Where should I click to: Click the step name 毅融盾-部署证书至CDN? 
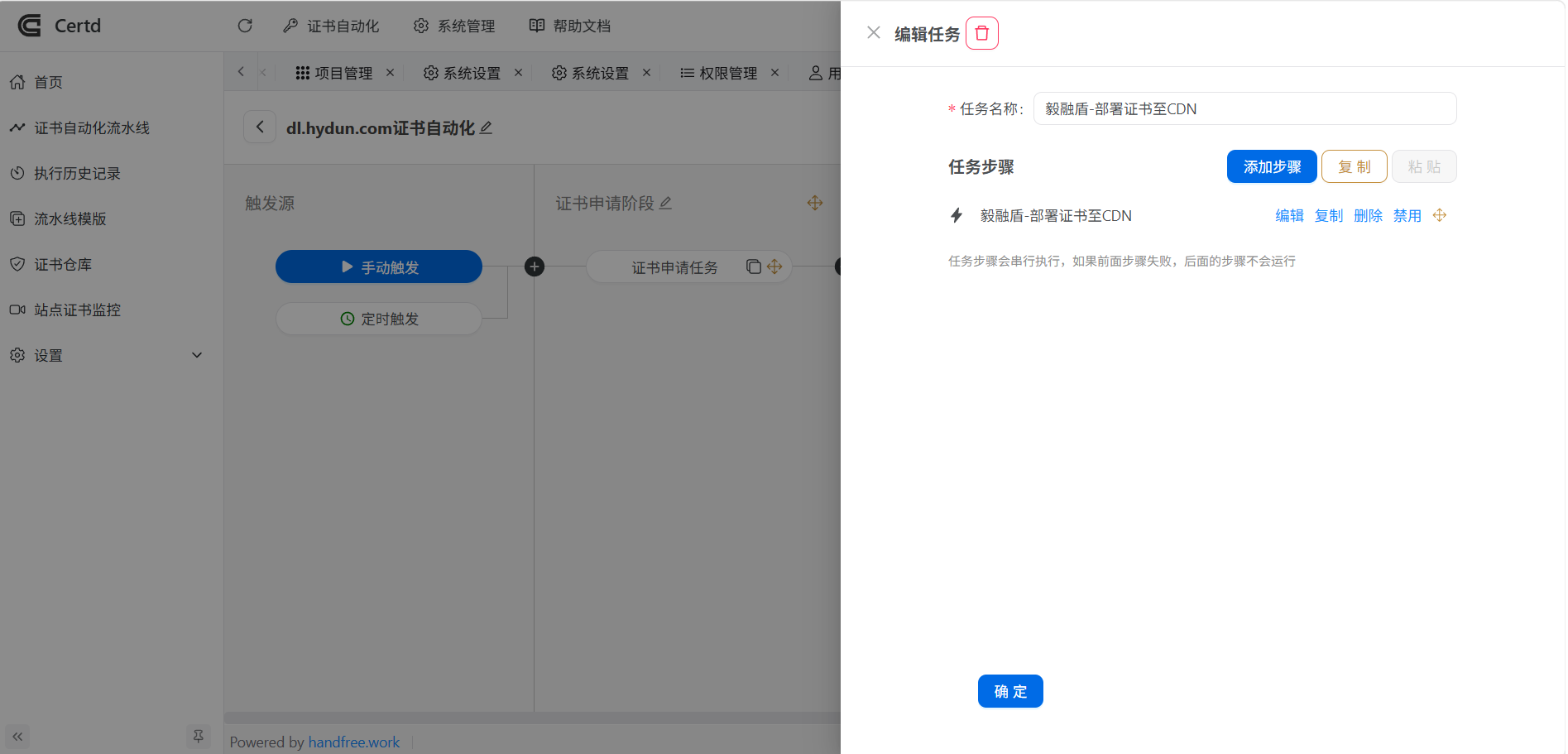click(1056, 215)
